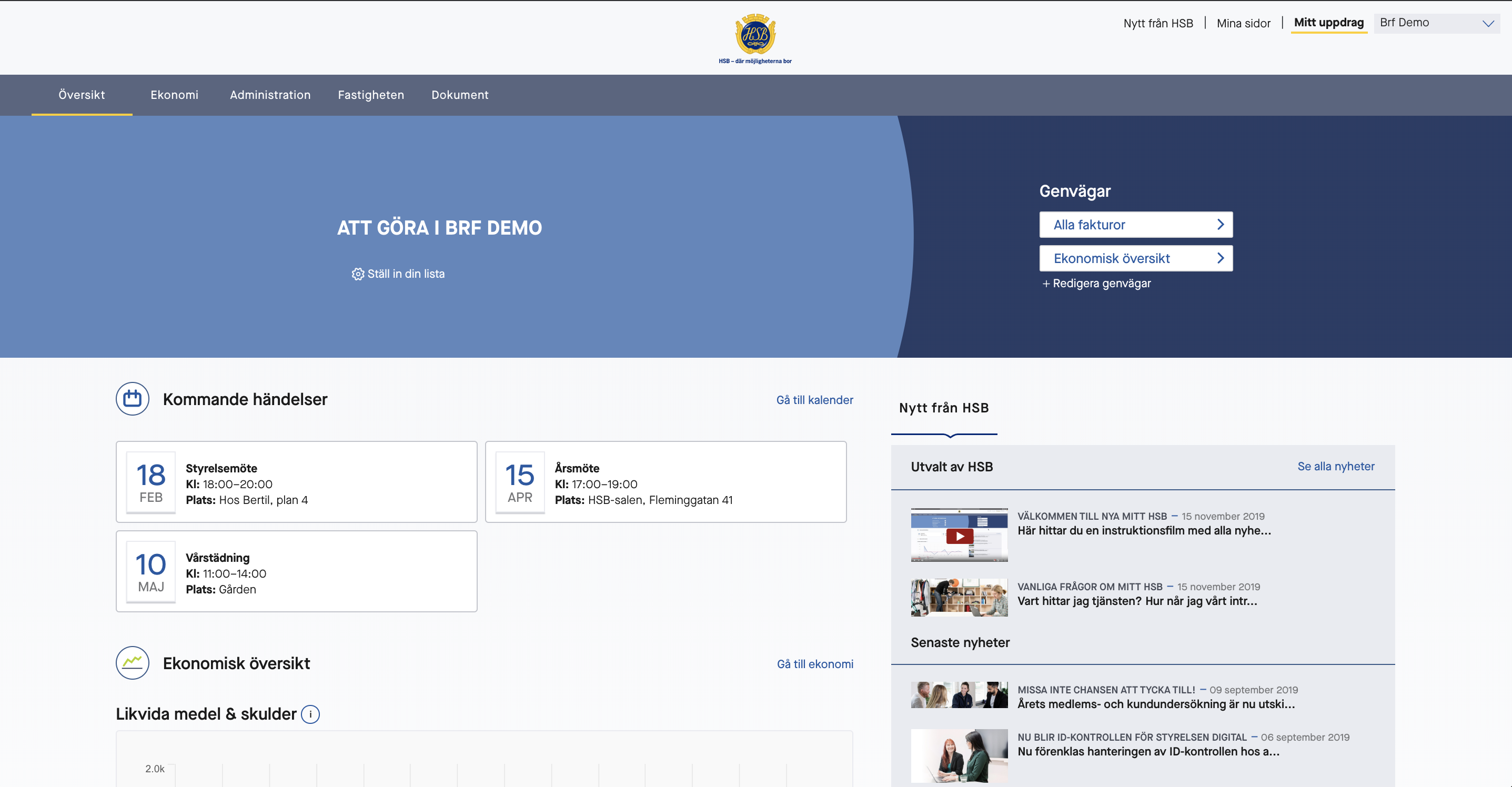This screenshot has width=1512, height=787.
Task: Open Mina sidor in the top navigation
Action: [1243, 24]
